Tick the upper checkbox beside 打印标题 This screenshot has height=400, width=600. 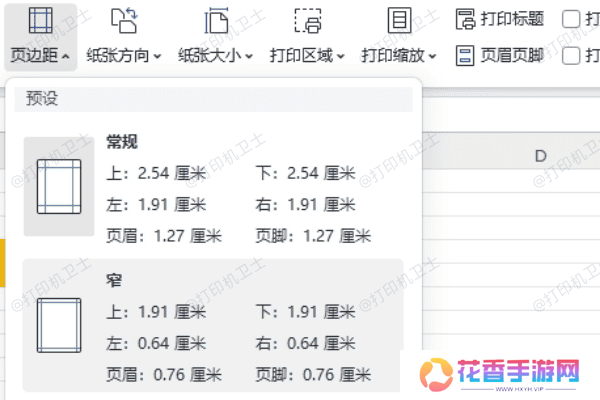click(x=571, y=19)
